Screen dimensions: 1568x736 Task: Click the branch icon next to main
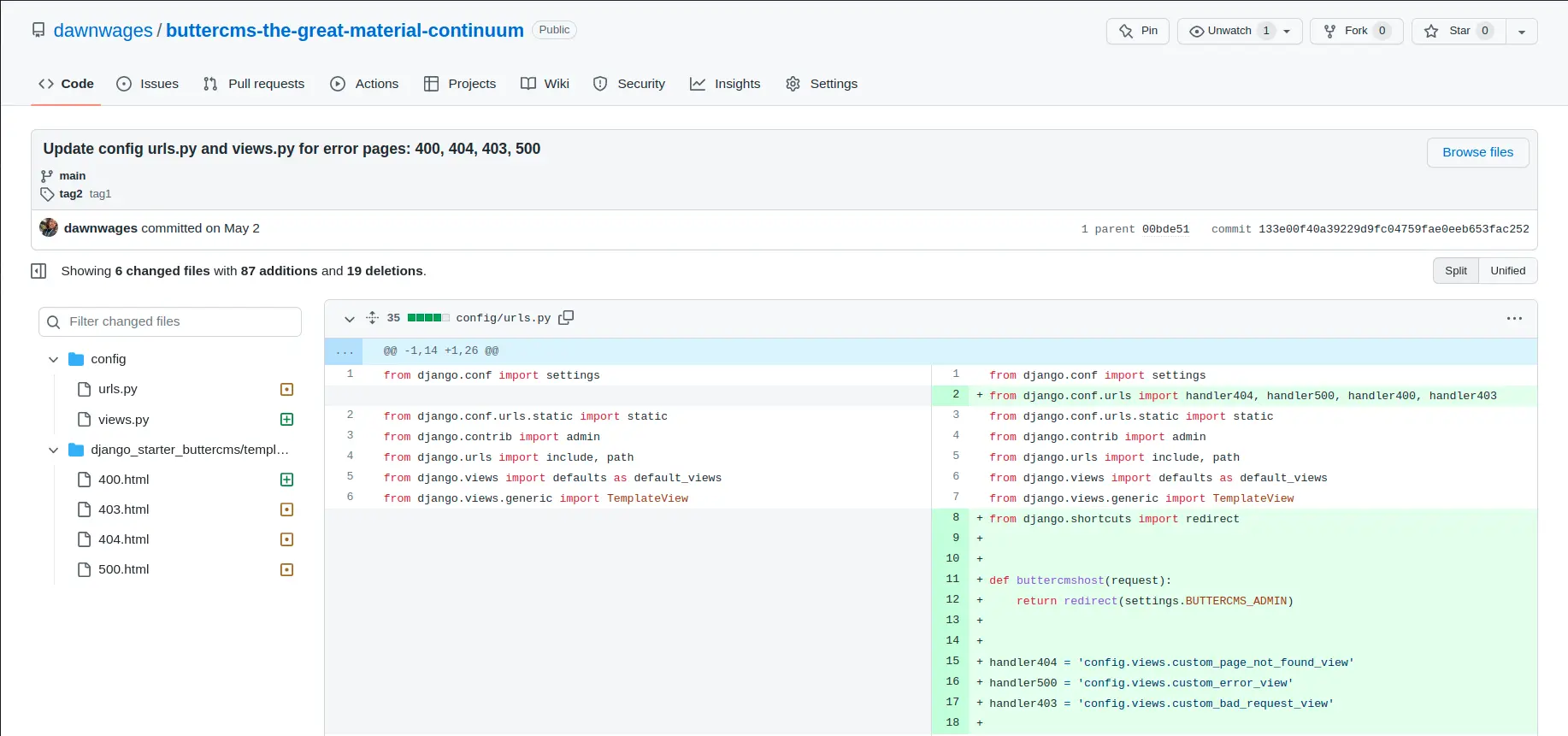point(47,176)
